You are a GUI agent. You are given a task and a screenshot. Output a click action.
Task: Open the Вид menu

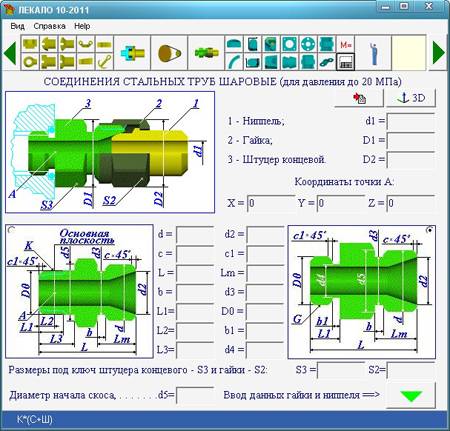[17, 26]
